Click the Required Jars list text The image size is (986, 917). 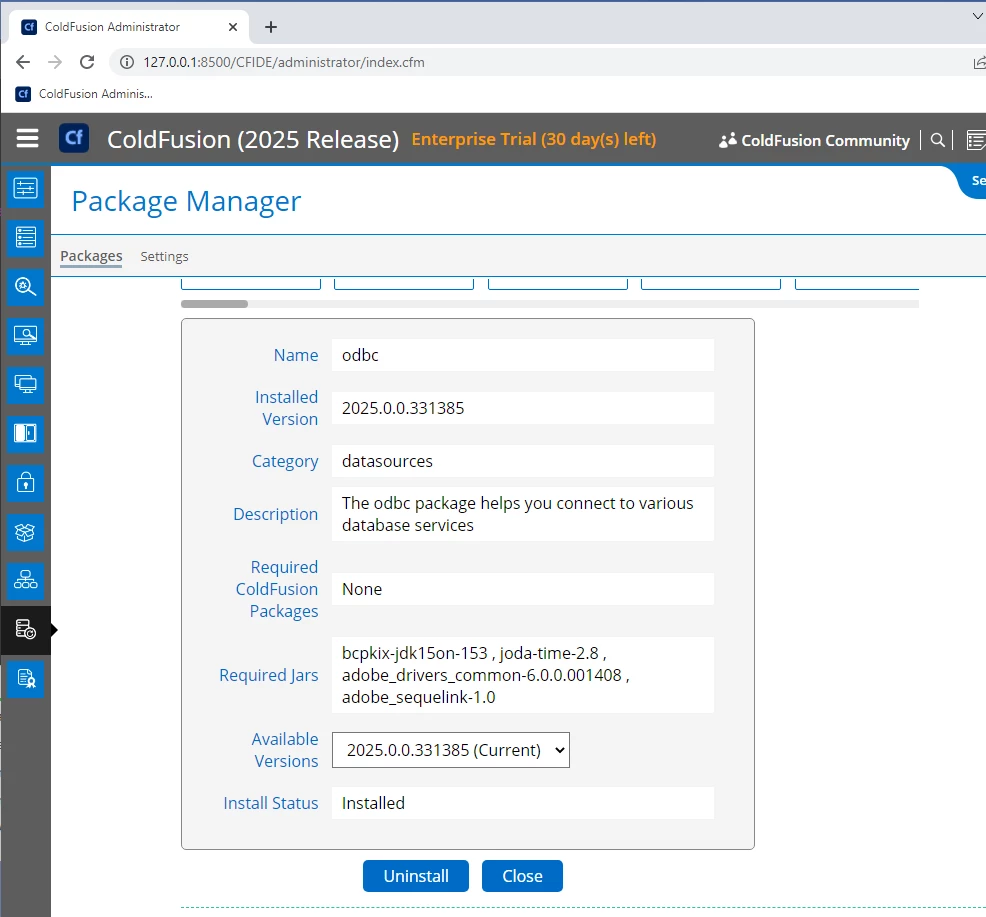[x=523, y=675]
